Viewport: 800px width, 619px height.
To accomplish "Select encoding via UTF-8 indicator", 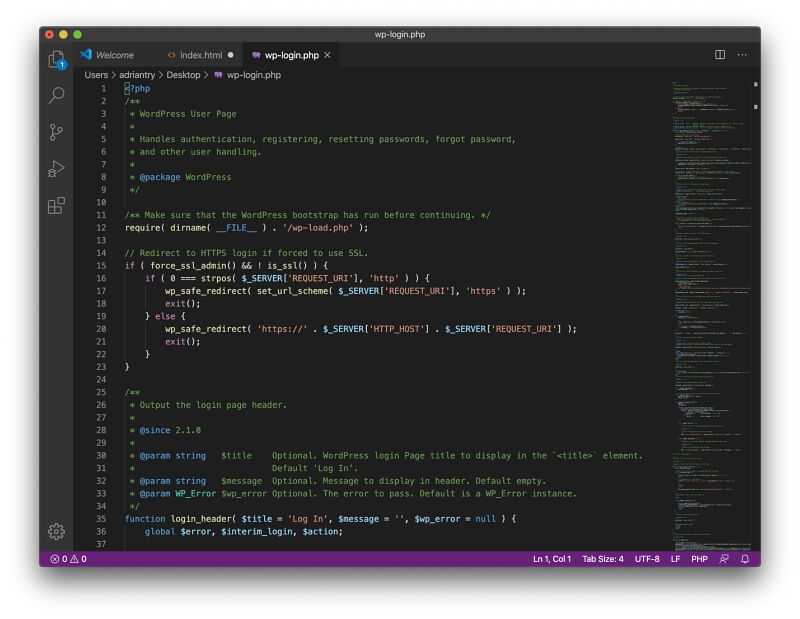I will (647, 559).
